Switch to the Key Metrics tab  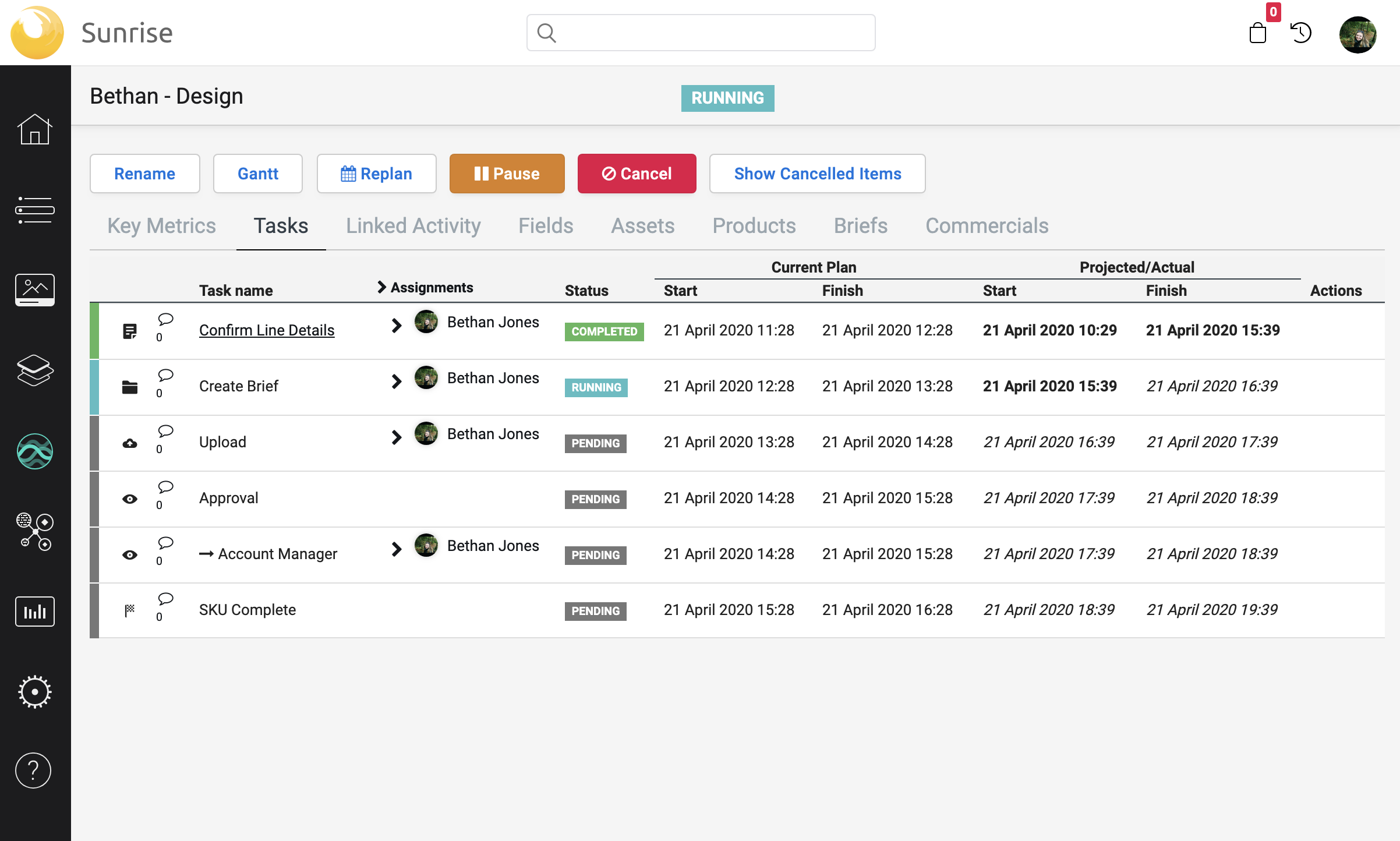coord(161,226)
